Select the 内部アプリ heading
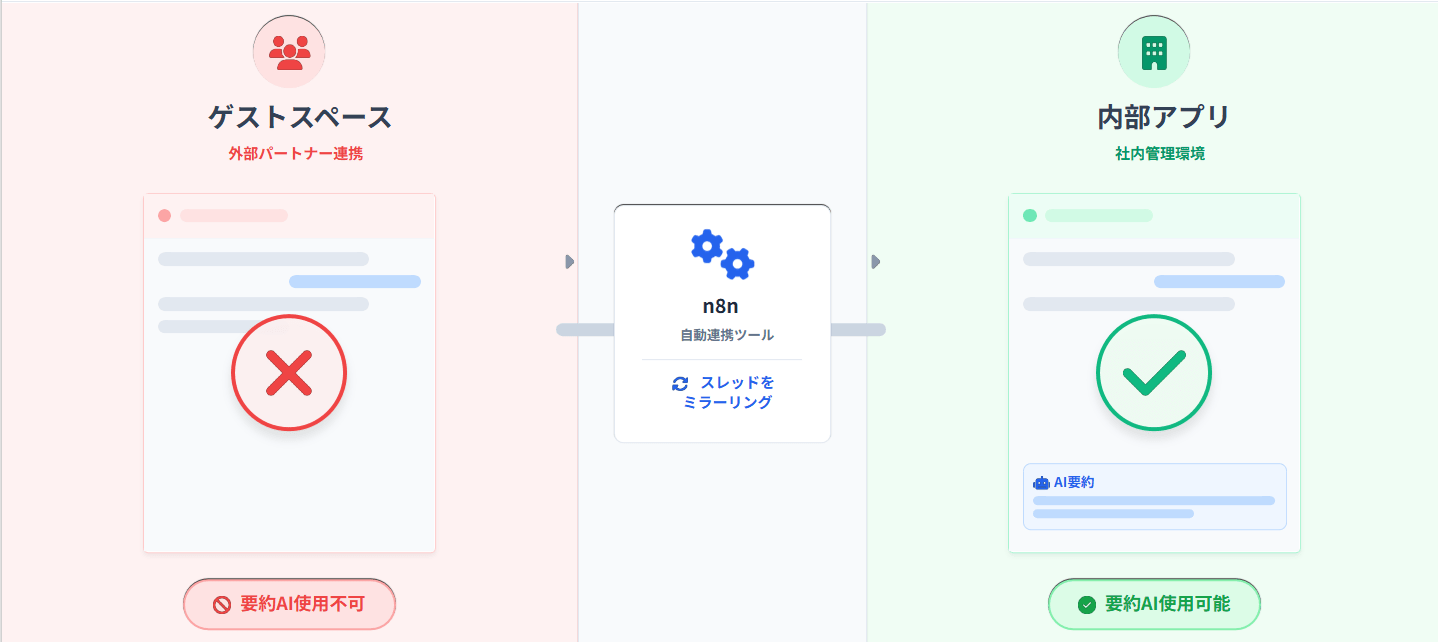Image resolution: width=1438 pixels, height=642 pixels. click(x=1164, y=118)
